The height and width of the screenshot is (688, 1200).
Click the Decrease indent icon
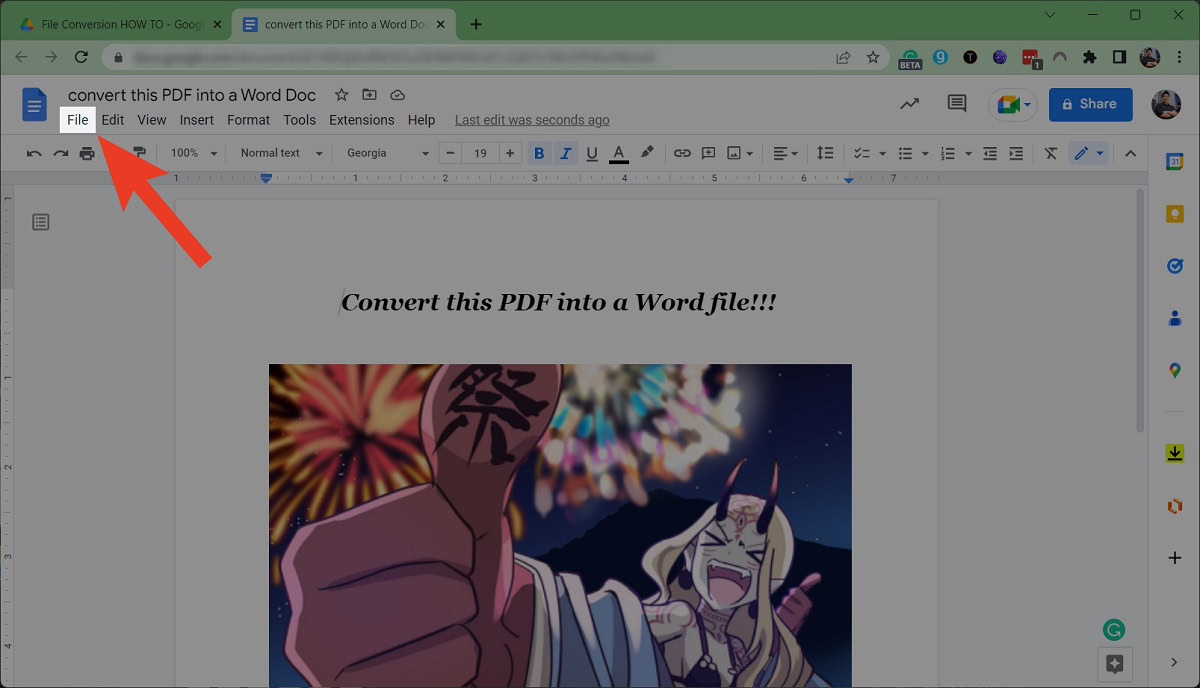pos(990,153)
